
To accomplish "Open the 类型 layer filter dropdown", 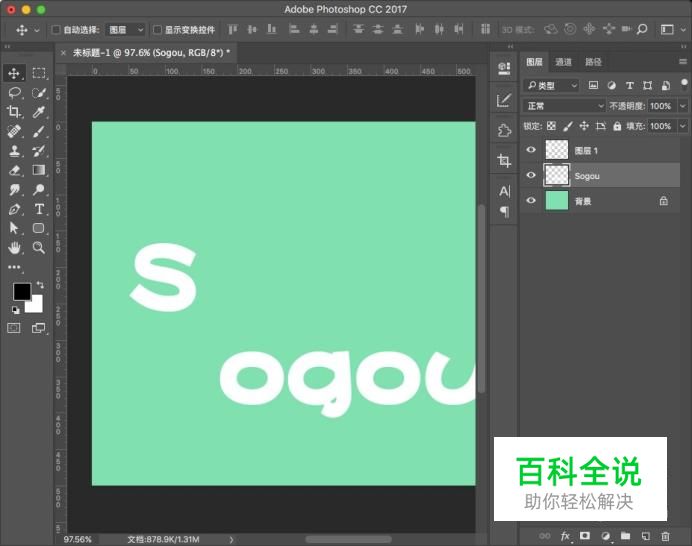I will (552, 85).
